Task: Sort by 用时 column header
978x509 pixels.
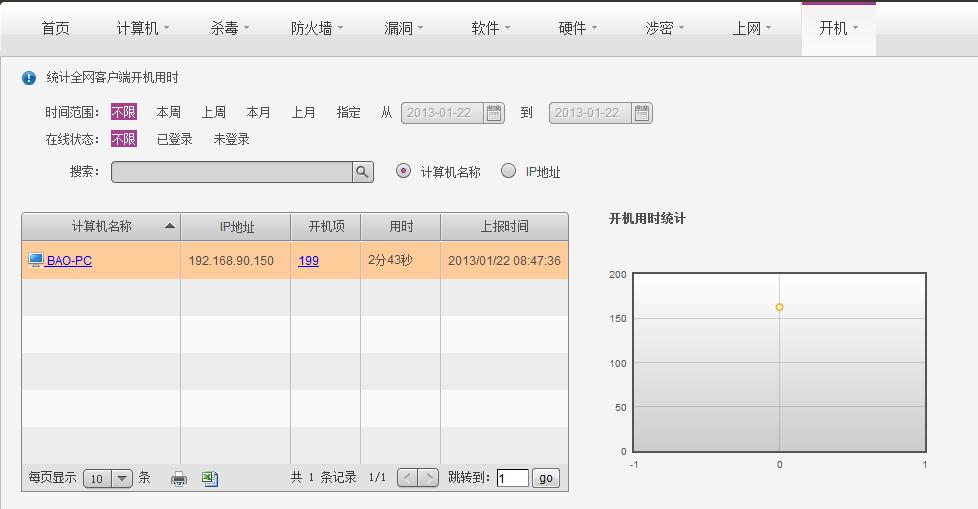Action: 401,226
